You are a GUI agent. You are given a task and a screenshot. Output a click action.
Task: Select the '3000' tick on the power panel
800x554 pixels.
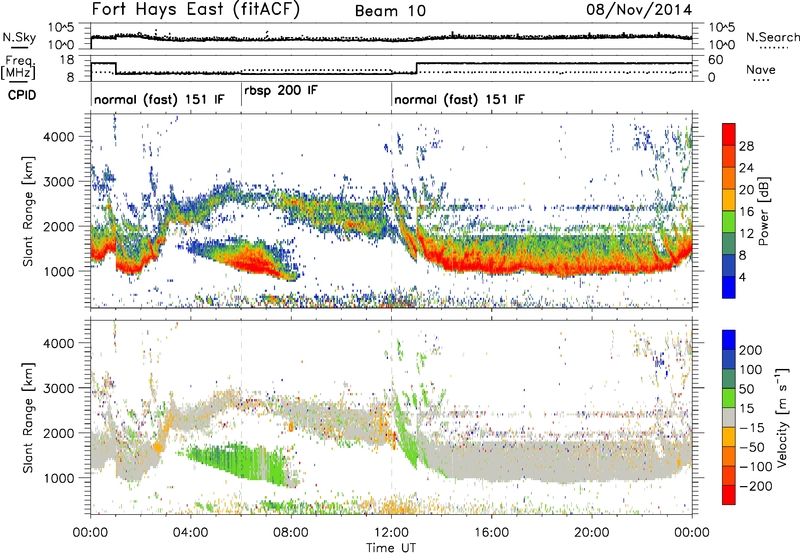coord(58,182)
